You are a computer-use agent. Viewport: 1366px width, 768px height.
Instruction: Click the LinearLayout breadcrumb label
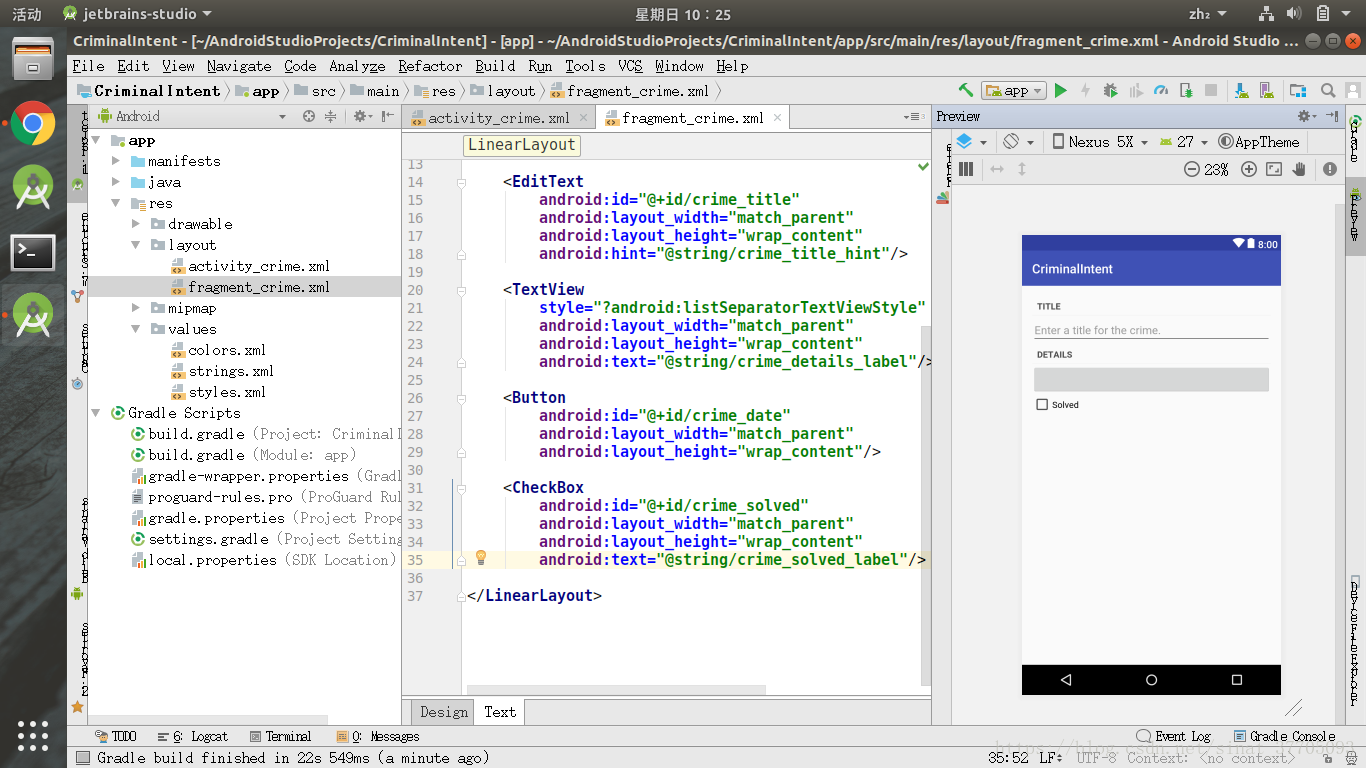point(522,145)
